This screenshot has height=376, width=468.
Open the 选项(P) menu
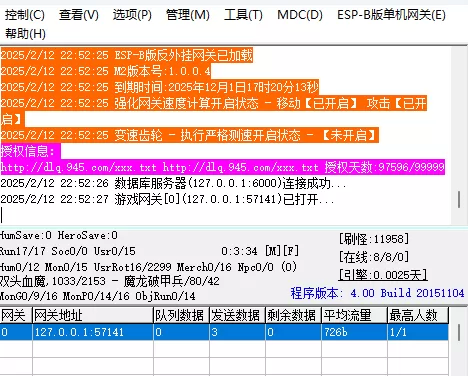pyautogui.click(x=132, y=15)
